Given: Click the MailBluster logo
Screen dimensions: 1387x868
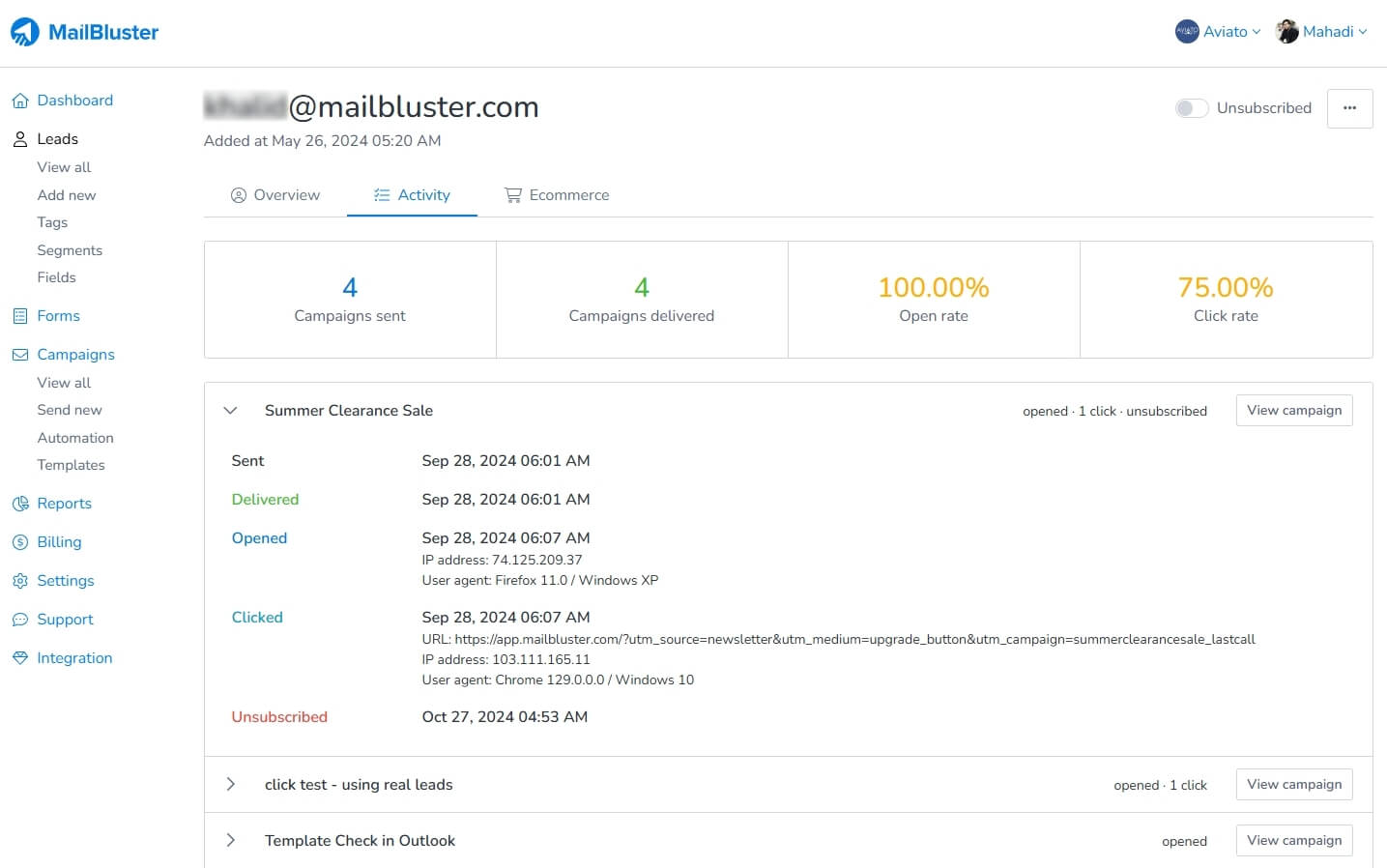Looking at the screenshot, I should click(84, 31).
